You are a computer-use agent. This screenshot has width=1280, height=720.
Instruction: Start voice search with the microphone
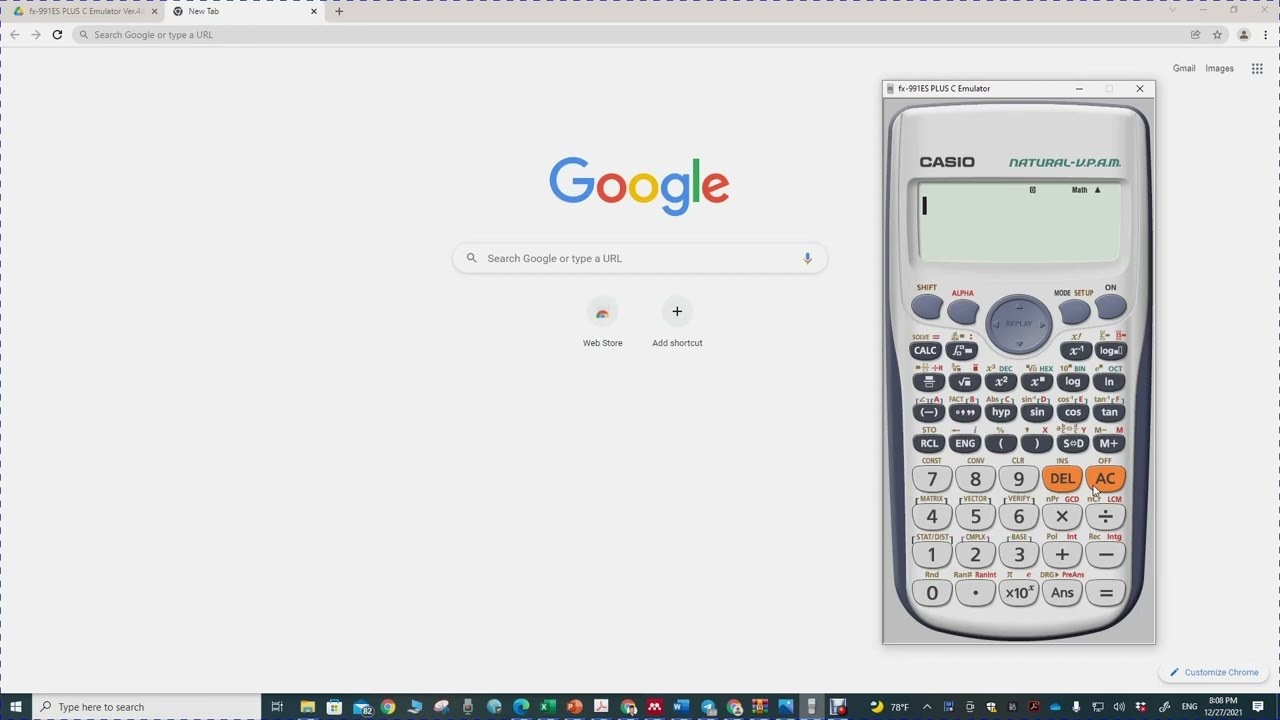click(x=807, y=258)
